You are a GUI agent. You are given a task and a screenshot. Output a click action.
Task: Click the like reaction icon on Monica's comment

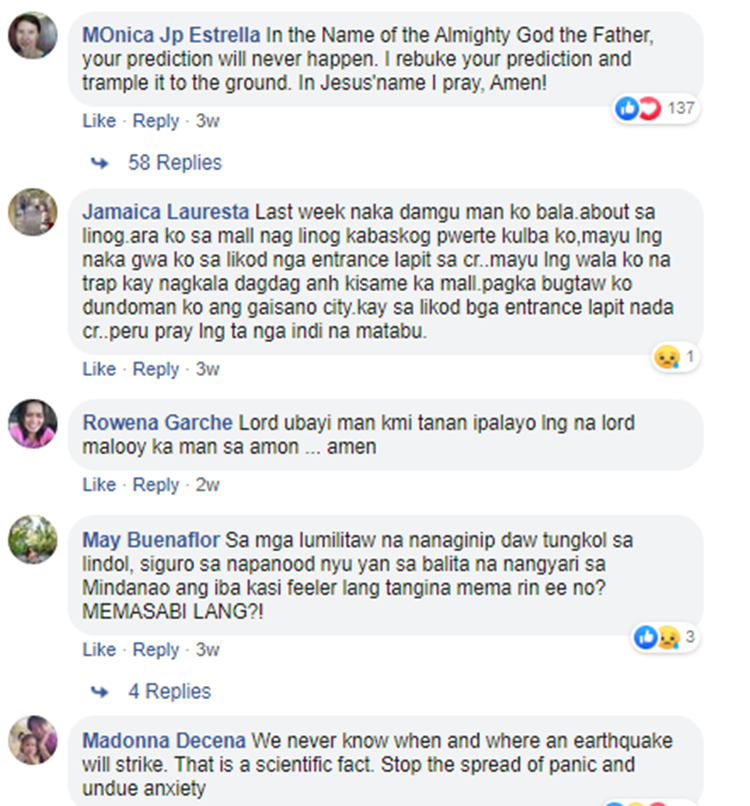pos(627,108)
